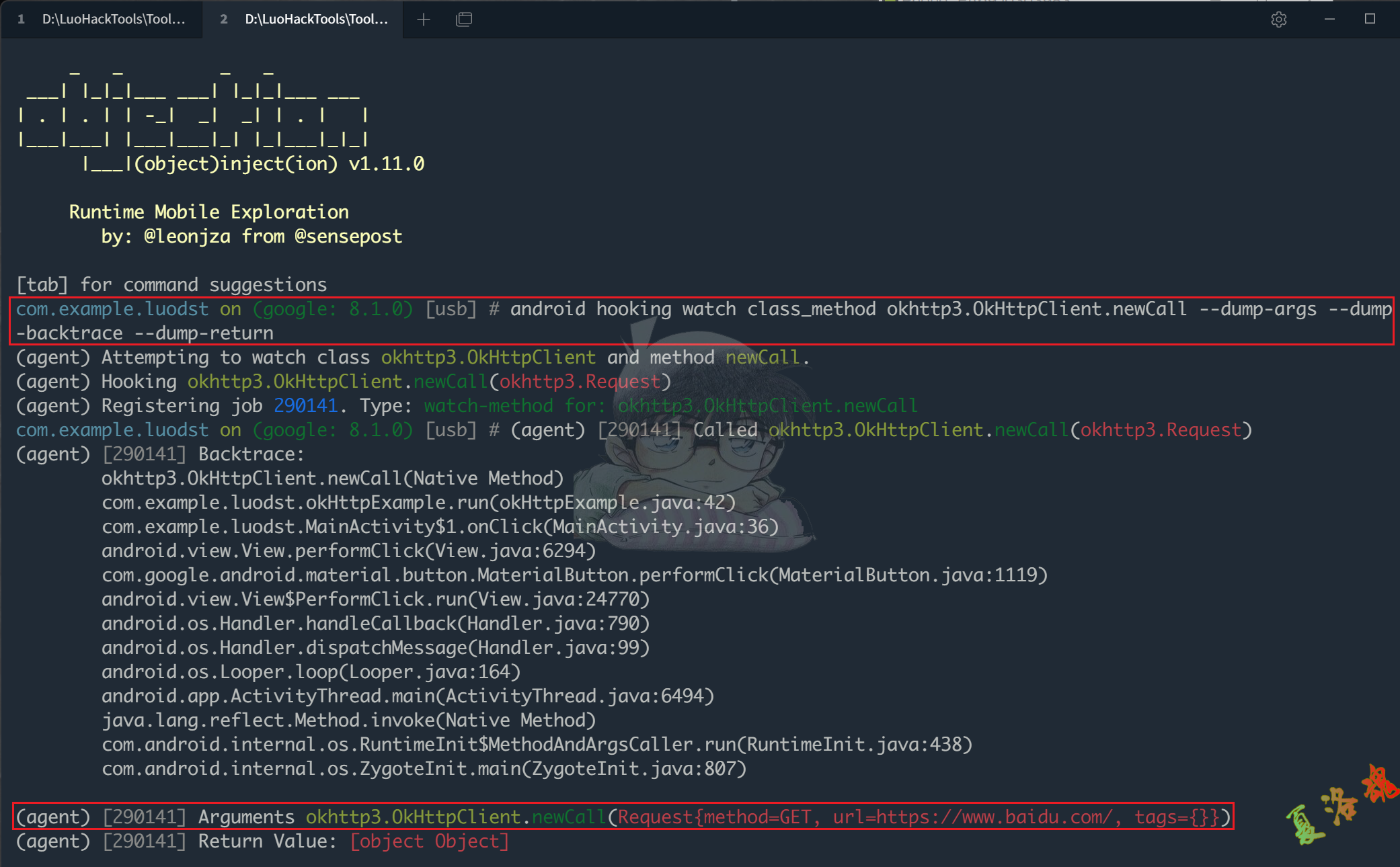
Task: Click the 'android hooking watch class_method' command text
Action: pyautogui.click(x=693, y=309)
